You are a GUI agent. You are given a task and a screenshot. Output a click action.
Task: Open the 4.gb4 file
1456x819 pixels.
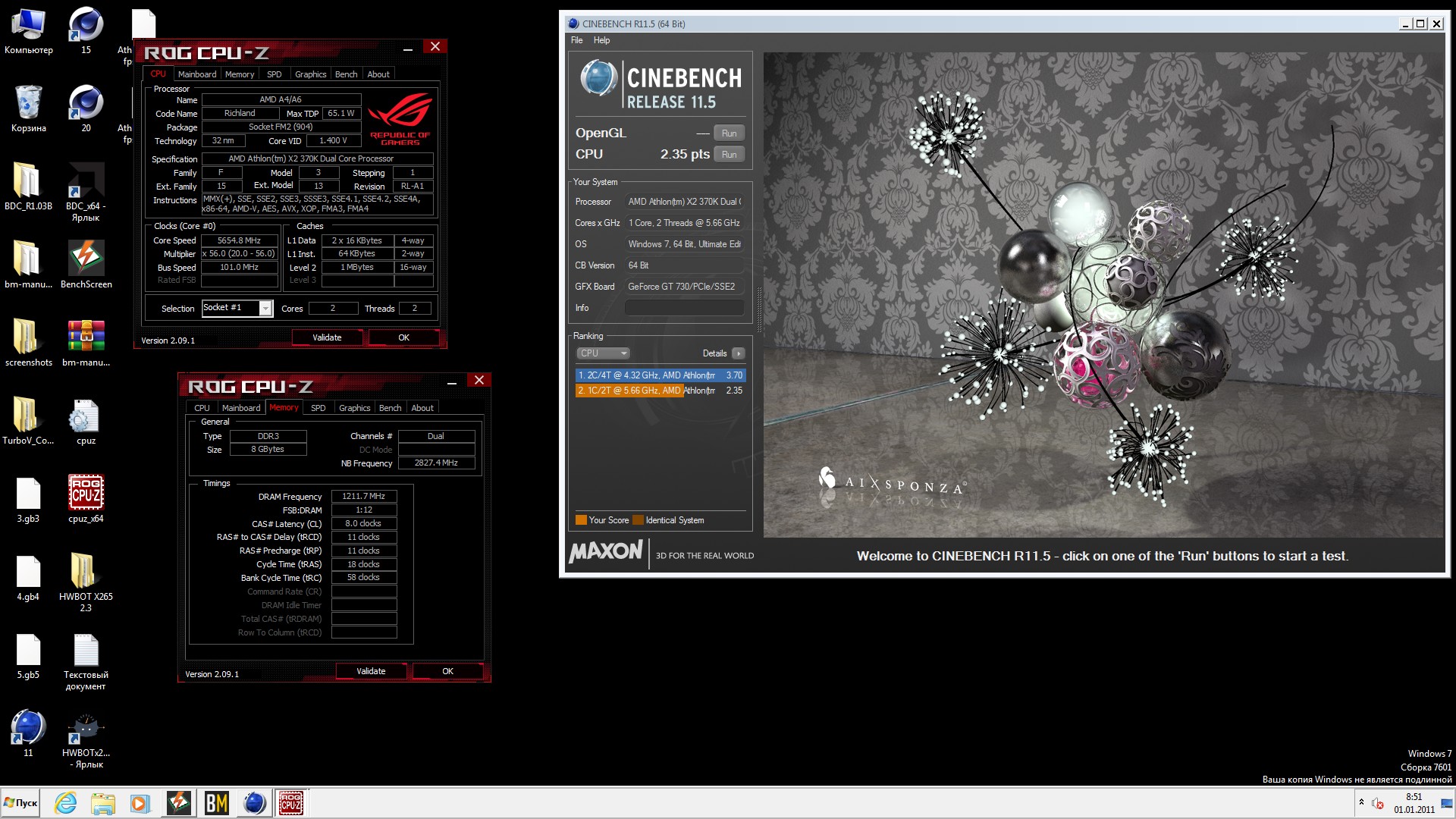[28, 577]
